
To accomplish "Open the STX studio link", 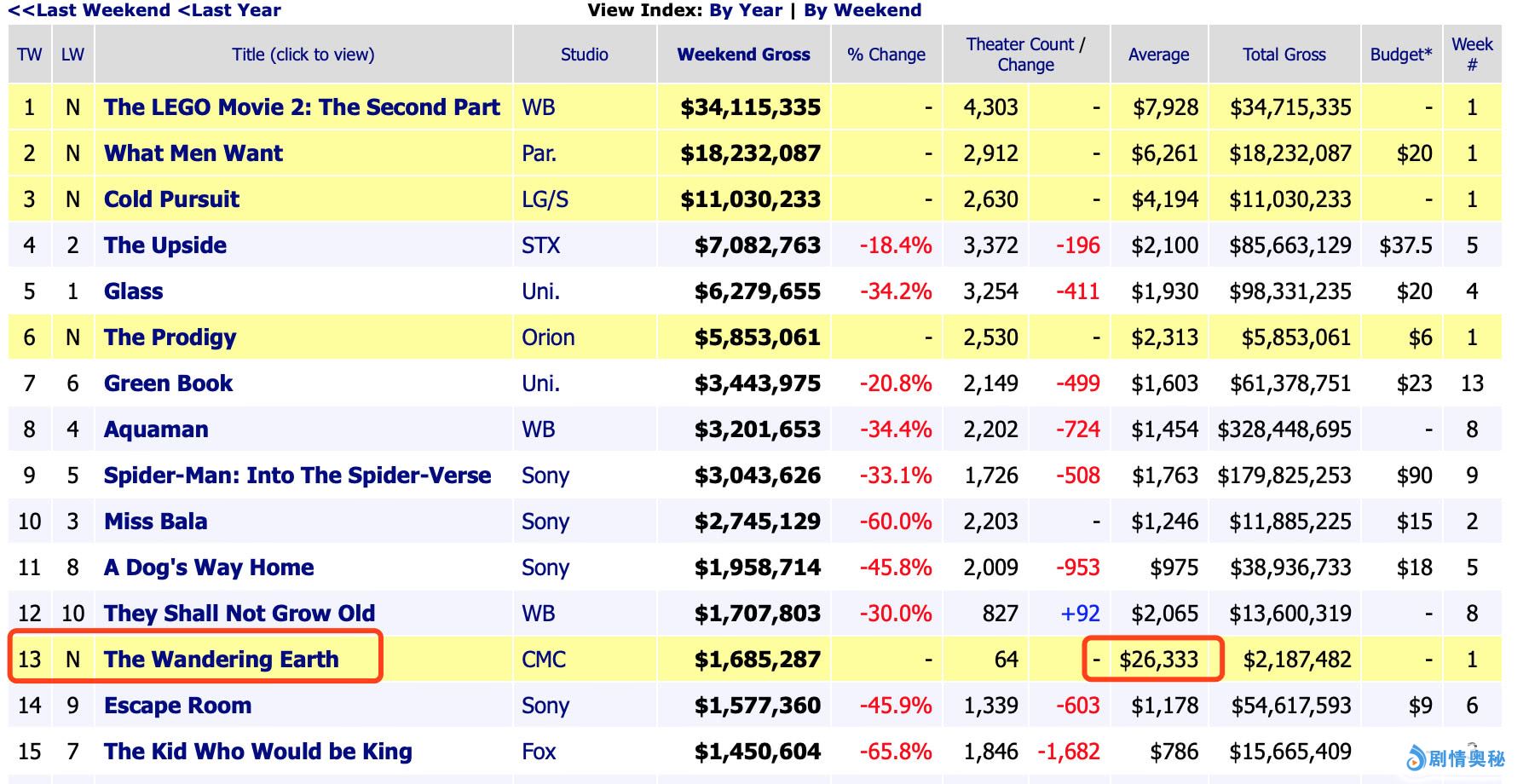I will tap(541, 245).
